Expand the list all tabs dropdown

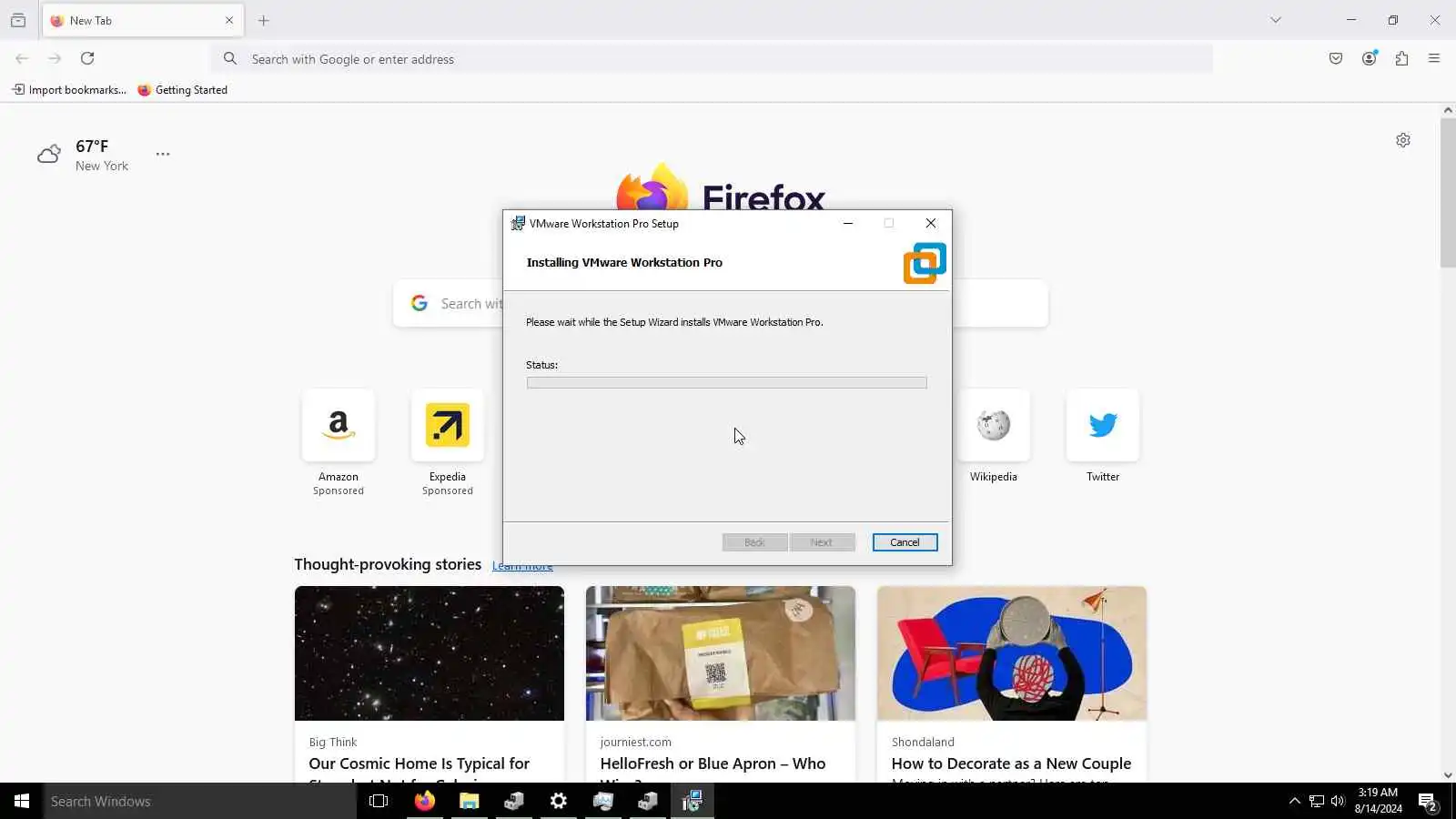click(1276, 21)
